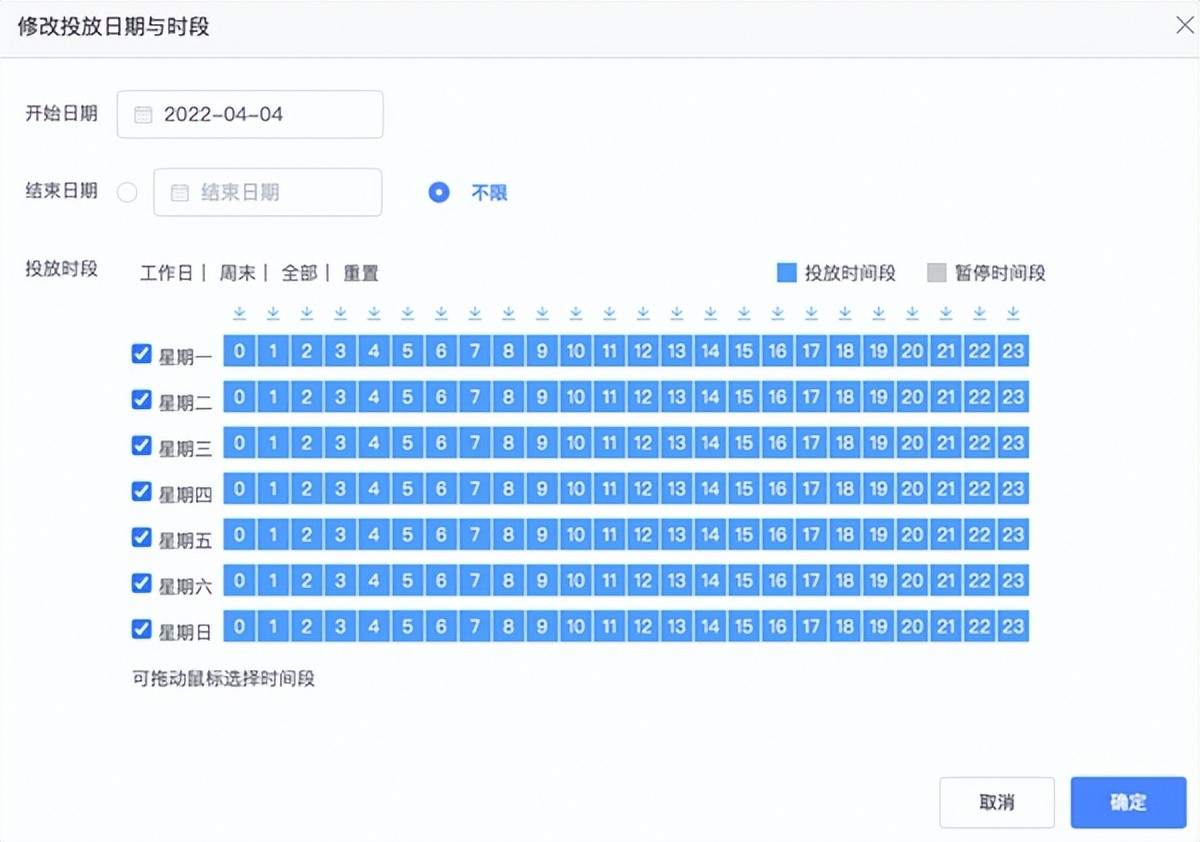Screen dimensions: 1200x842
Task: Click calendar icon in 开始日期 field
Action: coord(143,115)
